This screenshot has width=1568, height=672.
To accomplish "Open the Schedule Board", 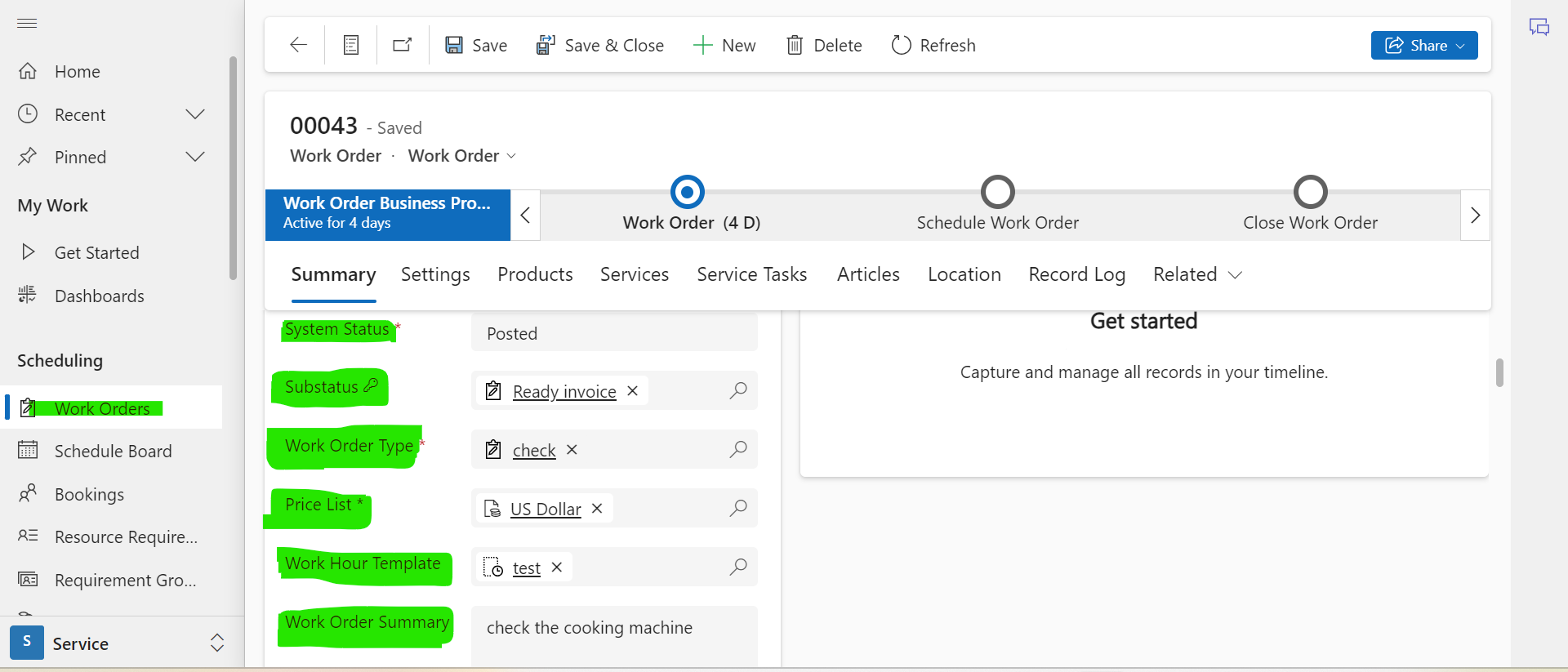I will (111, 451).
